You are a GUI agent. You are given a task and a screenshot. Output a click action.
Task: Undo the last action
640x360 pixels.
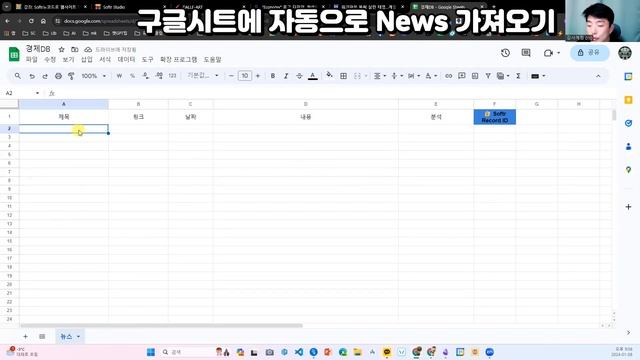pos(32,76)
